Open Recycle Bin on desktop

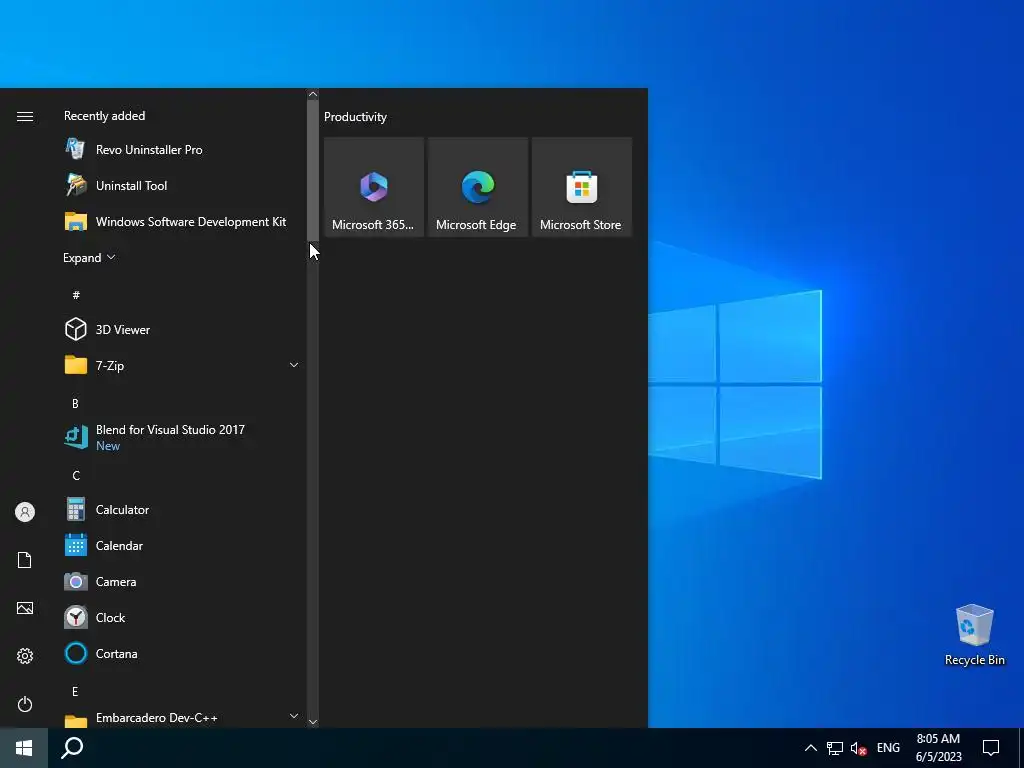[x=974, y=635]
